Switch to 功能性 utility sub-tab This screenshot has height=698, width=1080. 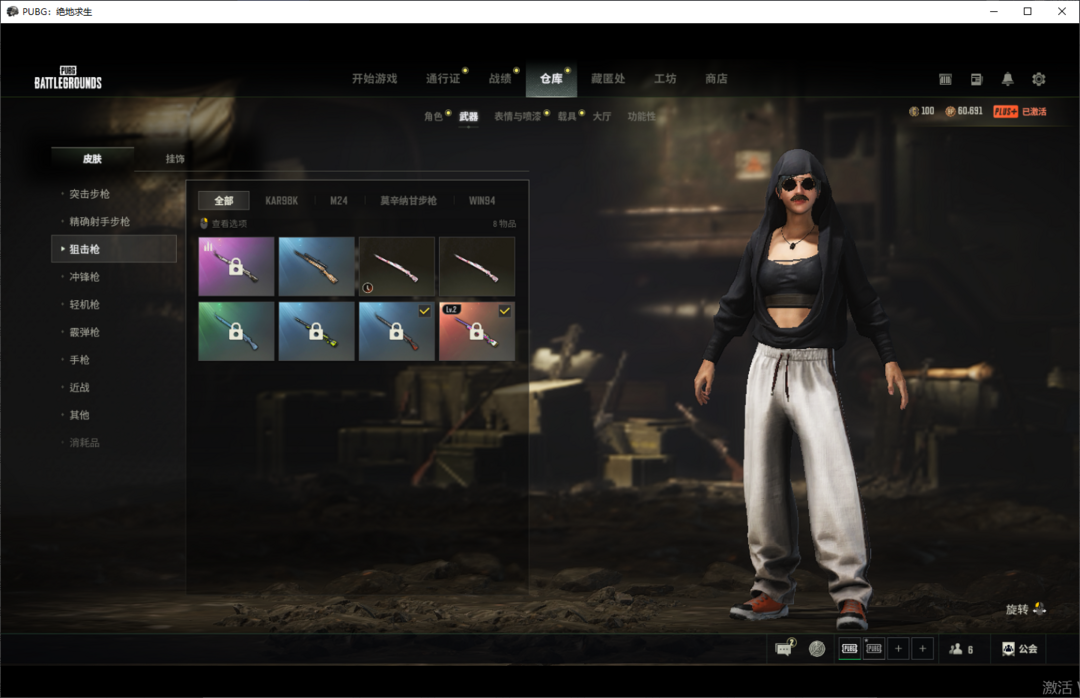click(641, 116)
